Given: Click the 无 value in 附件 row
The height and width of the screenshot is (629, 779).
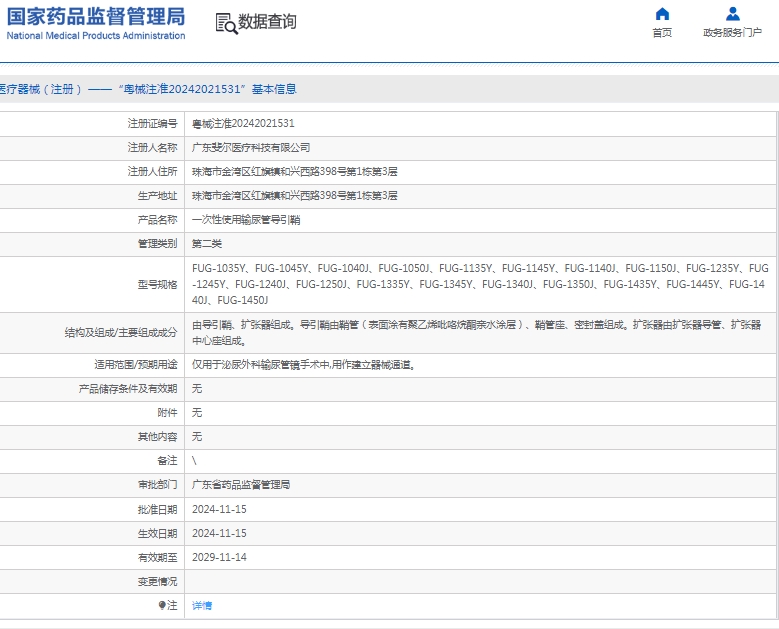Looking at the screenshot, I should point(197,413).
